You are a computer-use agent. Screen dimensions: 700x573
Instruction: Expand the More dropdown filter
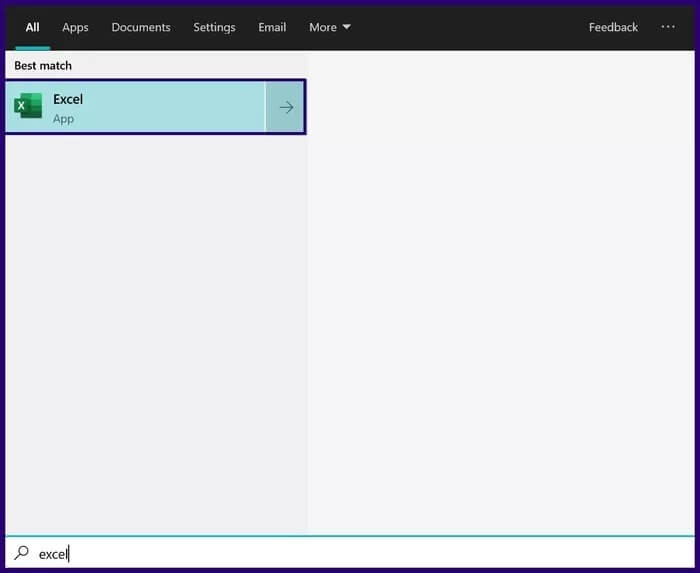pos(329,28)
